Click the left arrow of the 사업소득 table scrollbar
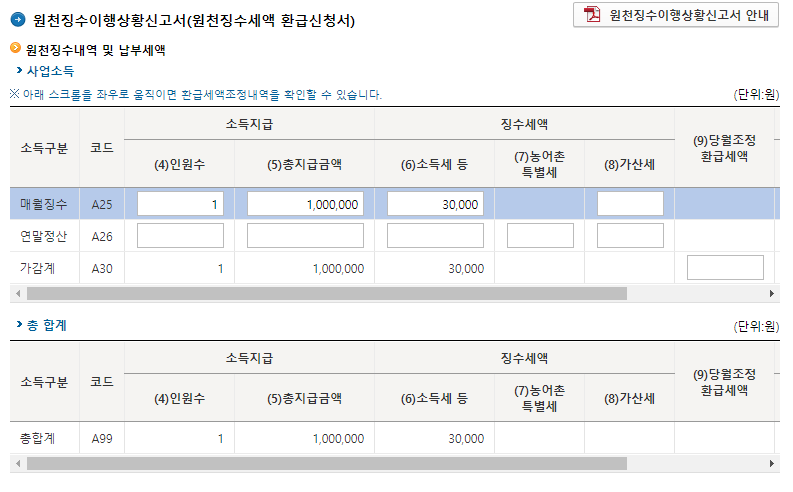The height and width of the screenshot is (492, 793). [18, 293]
